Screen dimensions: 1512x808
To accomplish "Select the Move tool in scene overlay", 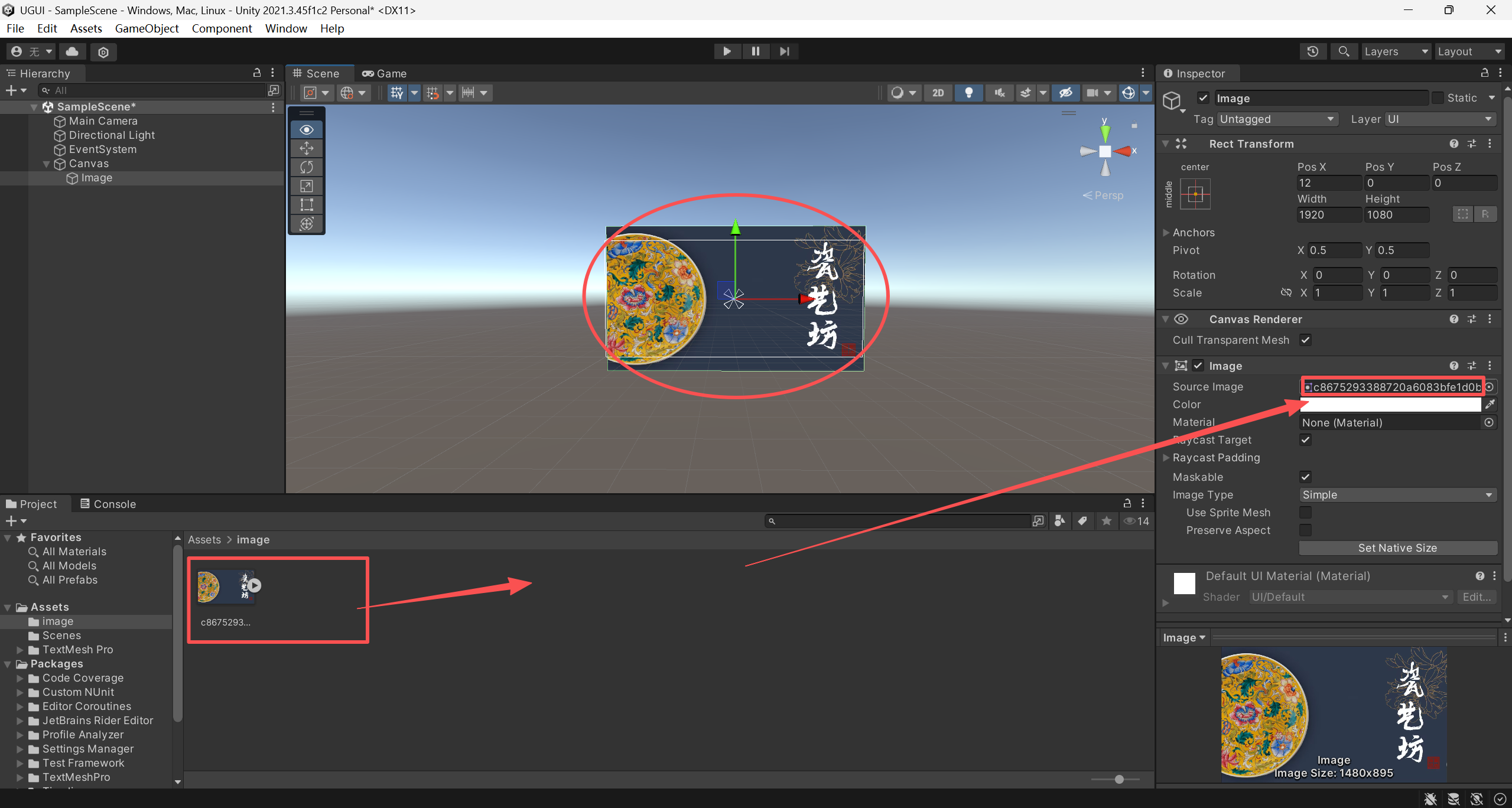I will coord(306,148).
